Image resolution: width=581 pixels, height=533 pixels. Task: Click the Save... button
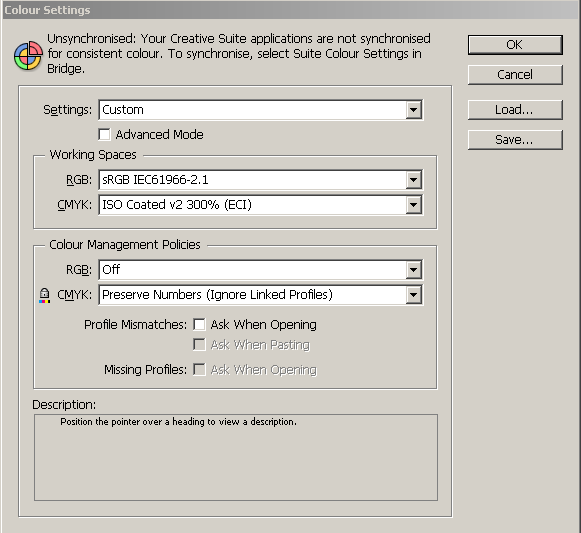(515, 140)
